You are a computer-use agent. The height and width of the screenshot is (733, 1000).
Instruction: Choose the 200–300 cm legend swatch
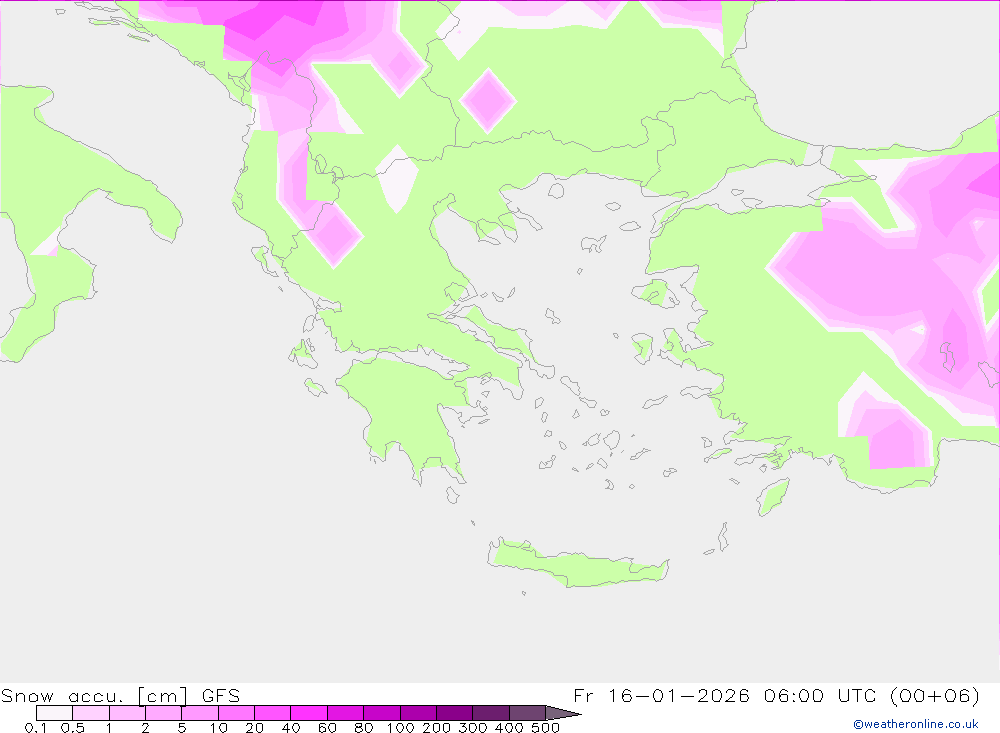coord(455,713)
